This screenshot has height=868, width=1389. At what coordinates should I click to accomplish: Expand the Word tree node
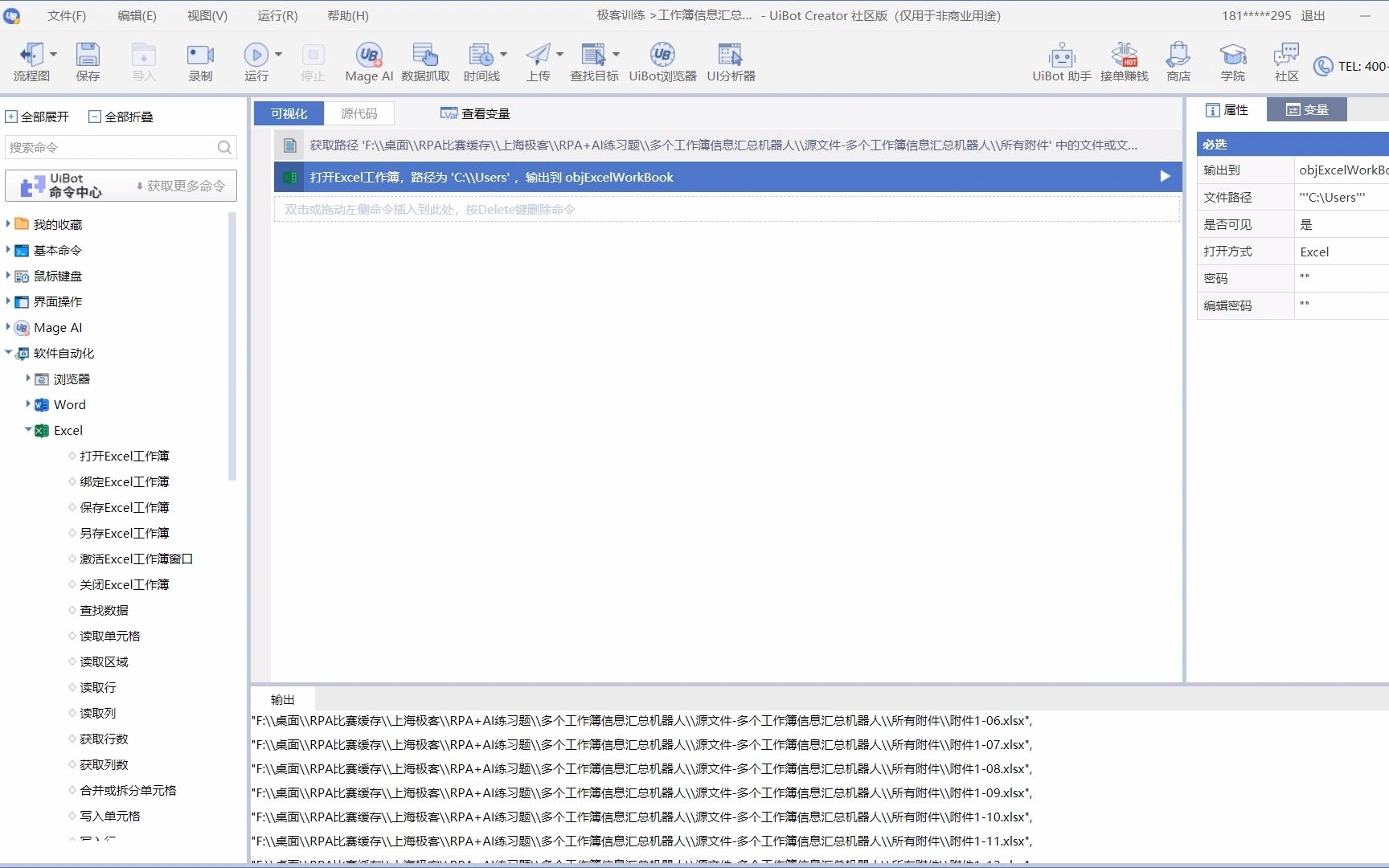[x=28, y=403]
